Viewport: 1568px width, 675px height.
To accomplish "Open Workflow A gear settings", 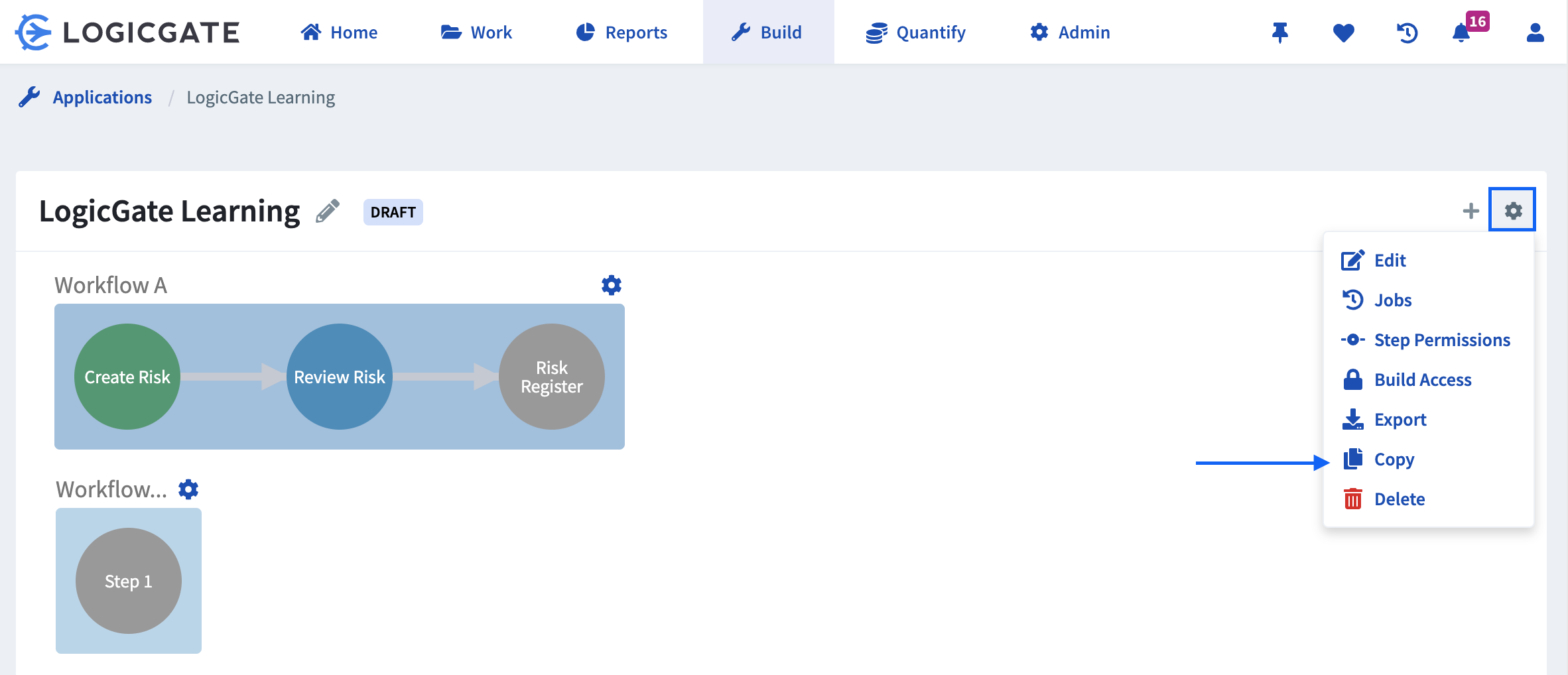I will coord(611,285).
